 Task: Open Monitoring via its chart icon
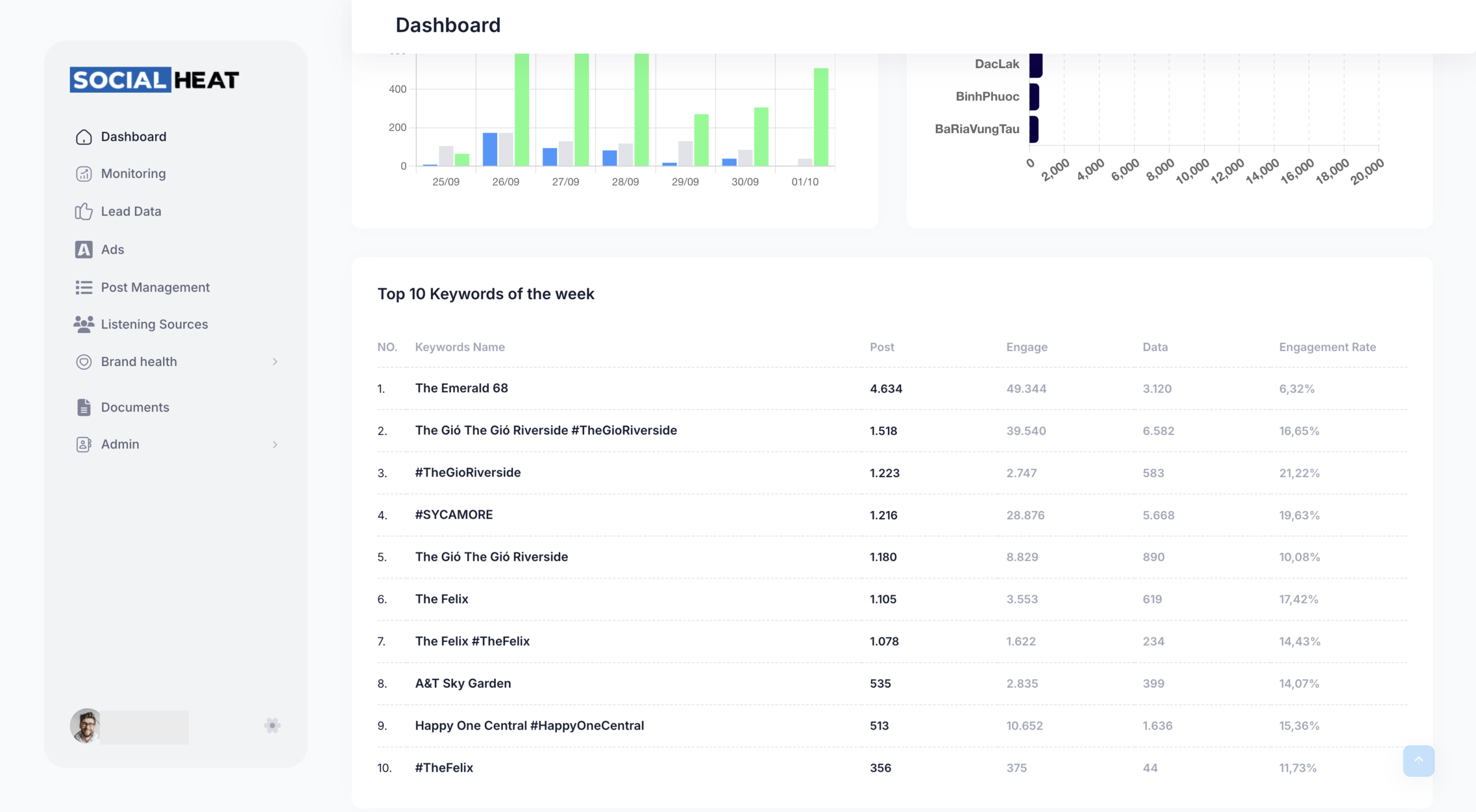[x=84, y=173]
